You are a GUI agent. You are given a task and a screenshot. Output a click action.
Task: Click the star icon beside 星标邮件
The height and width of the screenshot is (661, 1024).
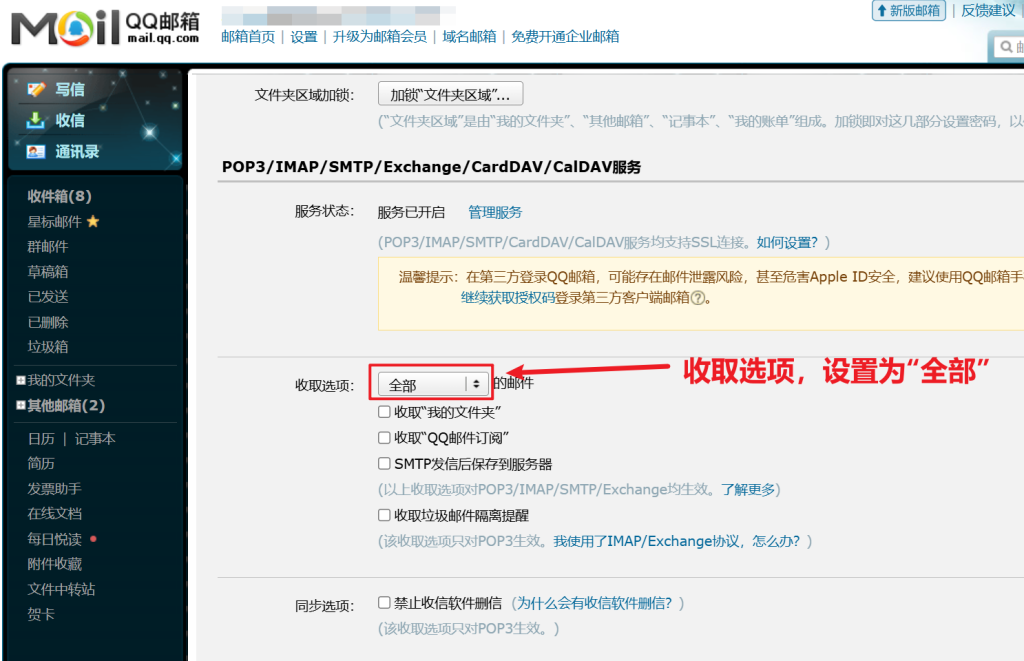pyautogui.click(x=93, y=221)
